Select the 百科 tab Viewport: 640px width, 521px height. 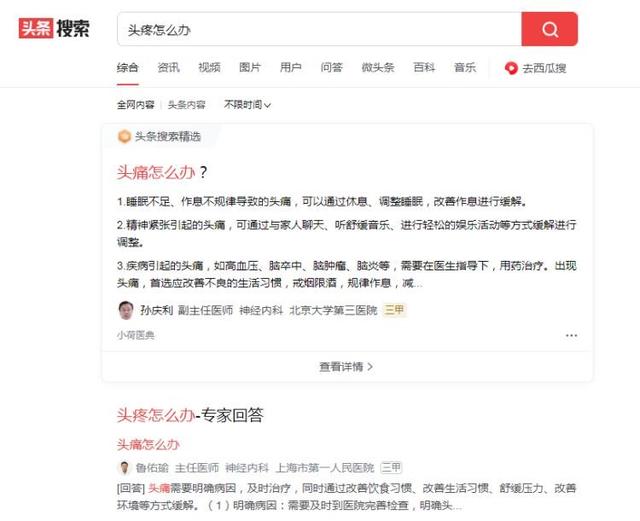(424, 67)
